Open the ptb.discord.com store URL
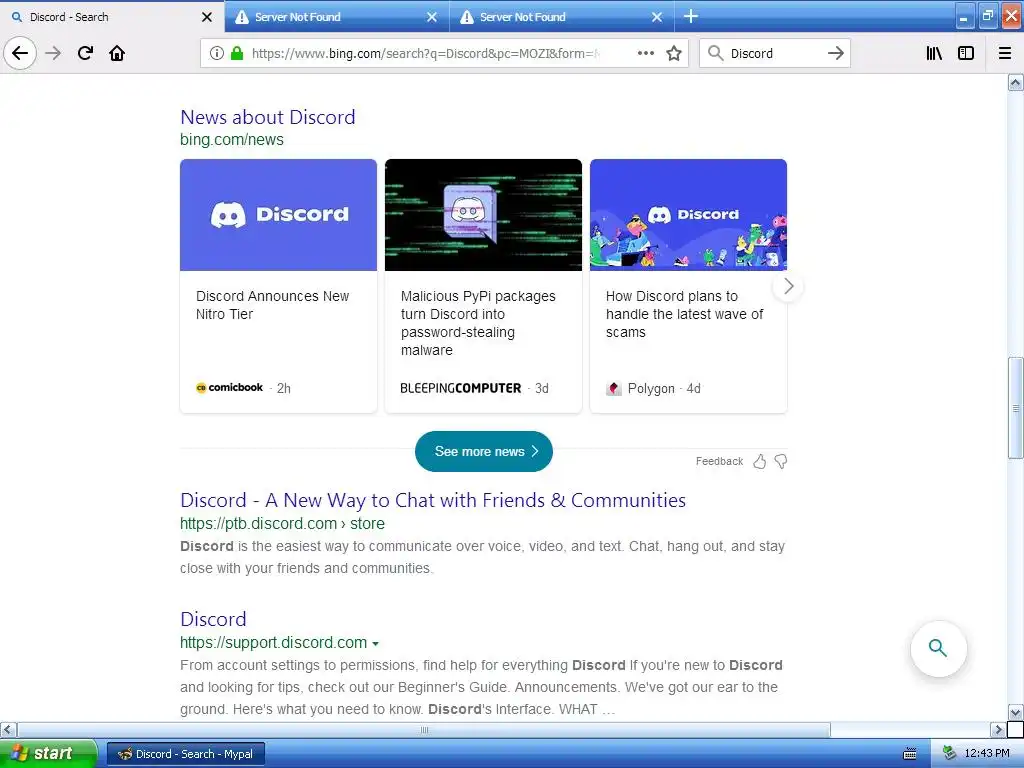The image size is (1024, 768). click(x=282, y=523)
